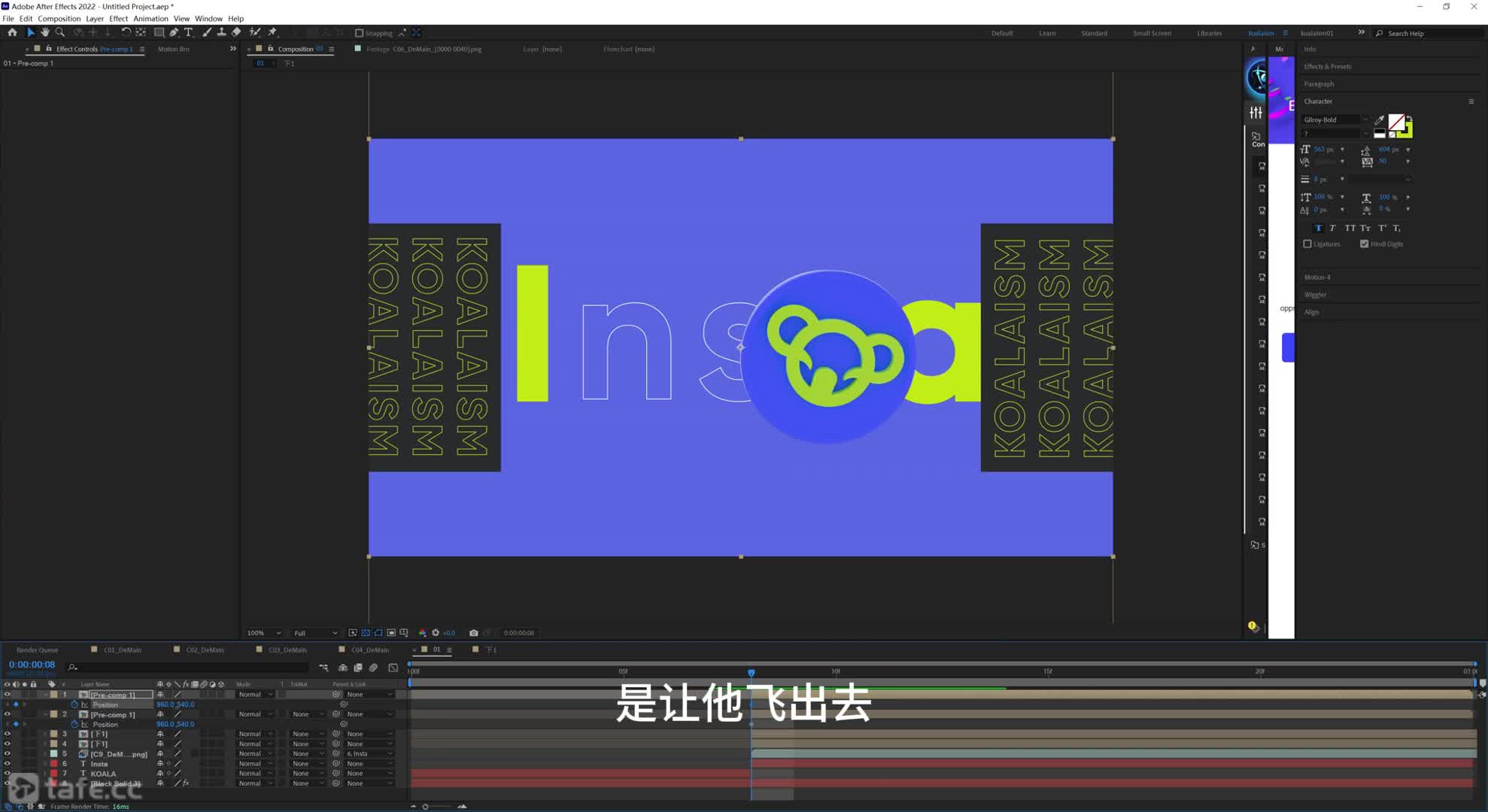The width and height of the screenshot is (1488, 812).
Task: Open the resolution Full dropdown
Action: point(315,632)
